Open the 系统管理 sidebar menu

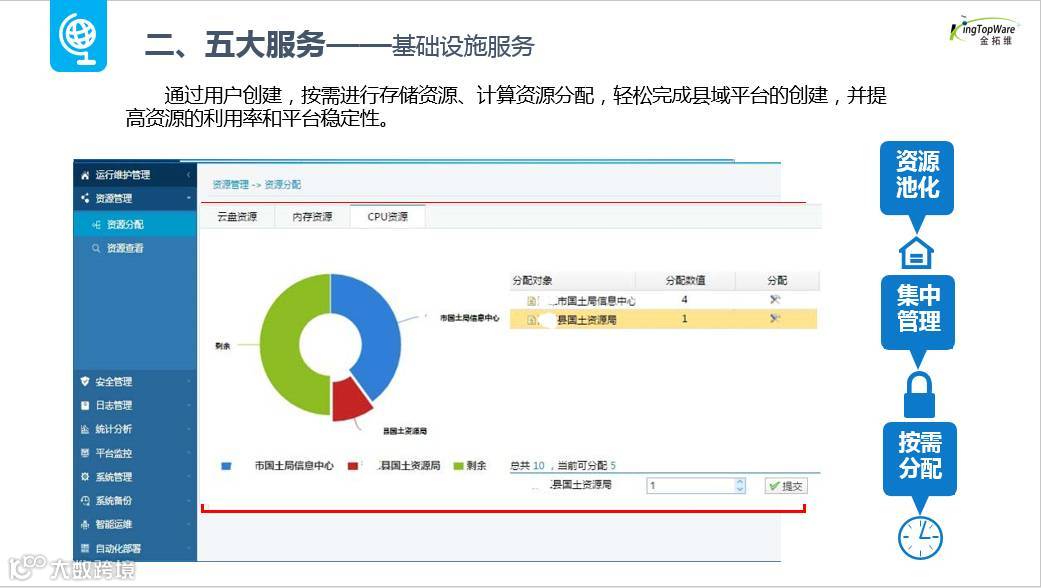(x=135, y=477)
